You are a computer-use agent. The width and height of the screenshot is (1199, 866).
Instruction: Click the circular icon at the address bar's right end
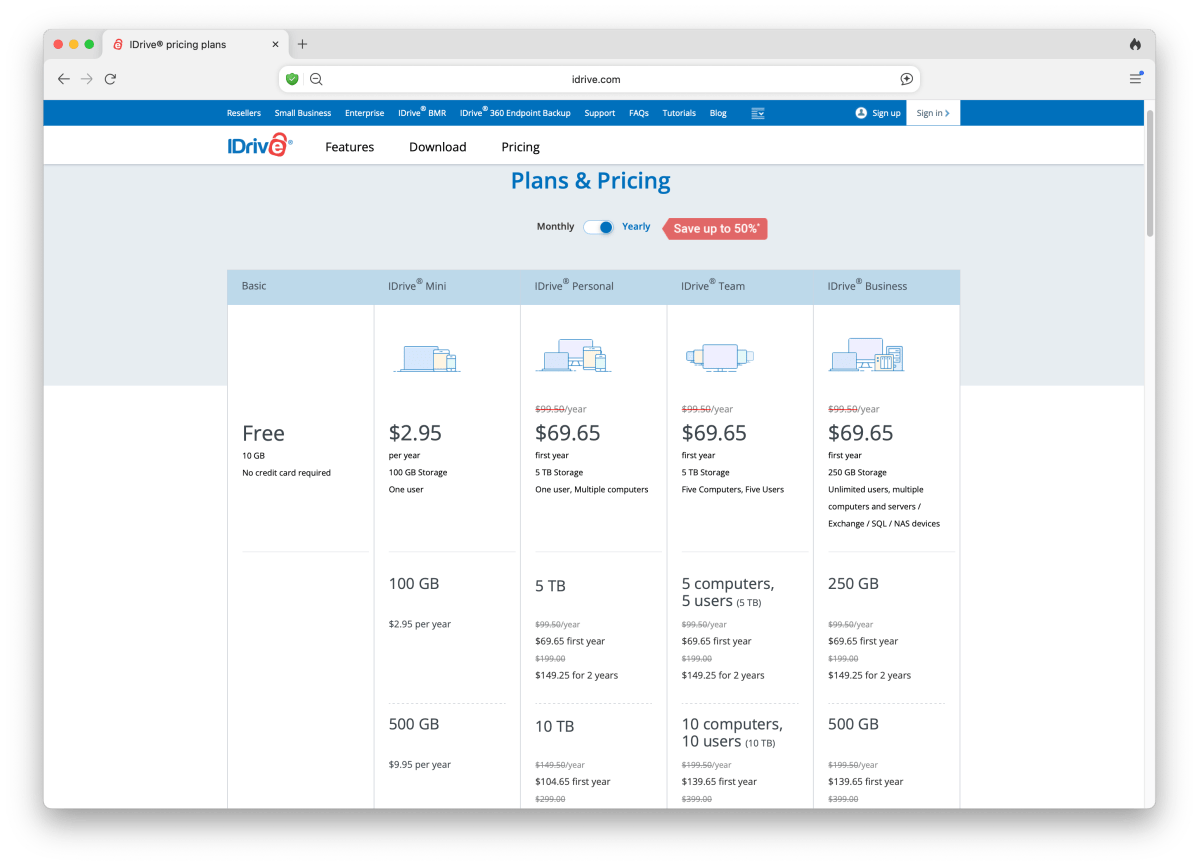(906, 79)
